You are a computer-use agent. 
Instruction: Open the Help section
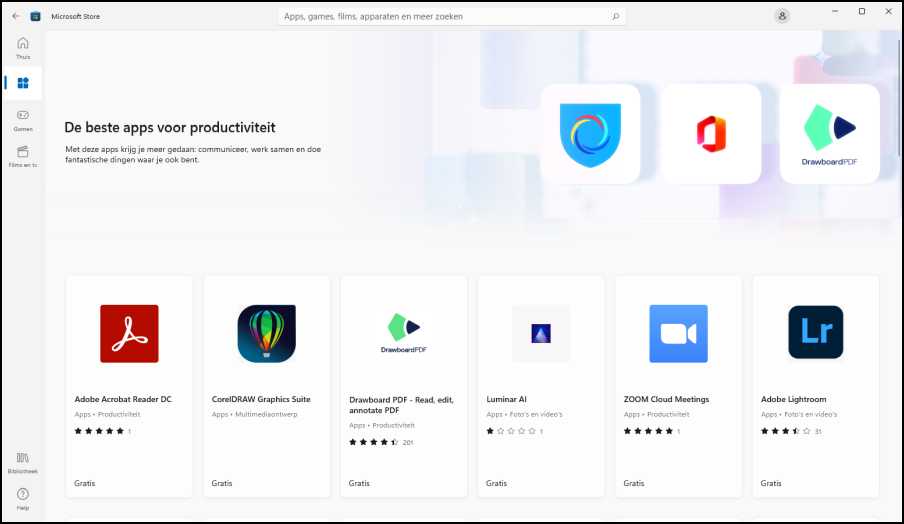[x=22, y=499]
